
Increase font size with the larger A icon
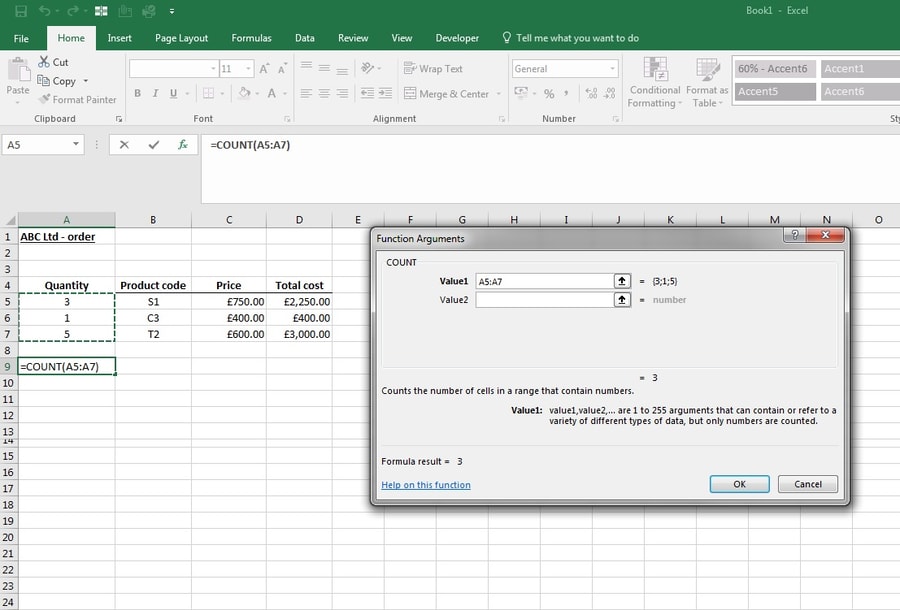[264, 69]
